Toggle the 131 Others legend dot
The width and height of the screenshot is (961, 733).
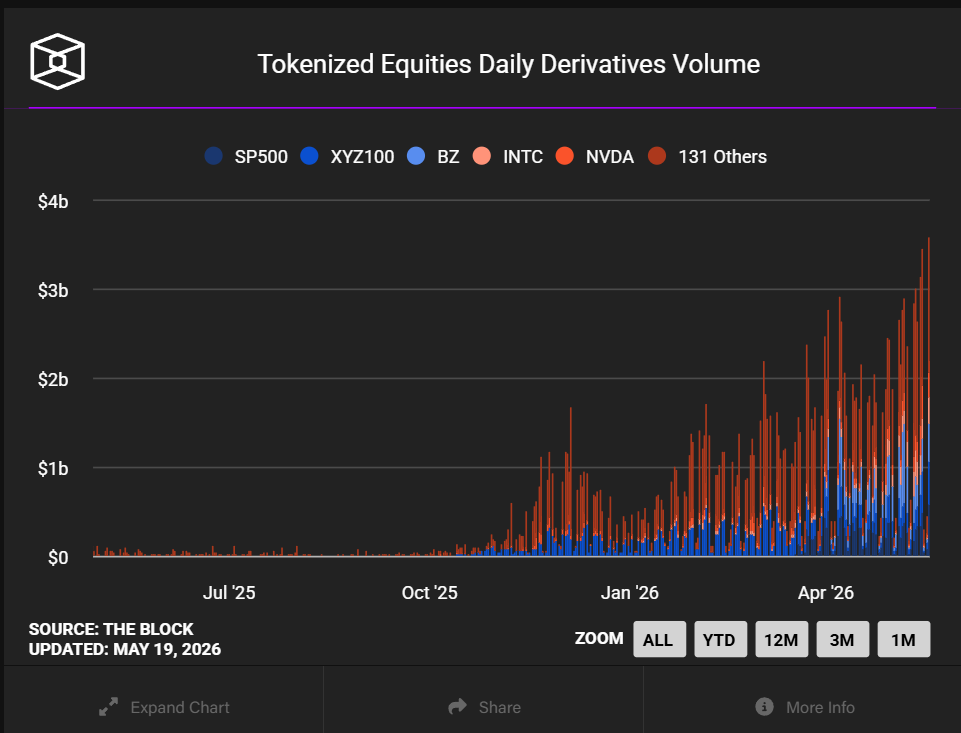click(657, 156)
